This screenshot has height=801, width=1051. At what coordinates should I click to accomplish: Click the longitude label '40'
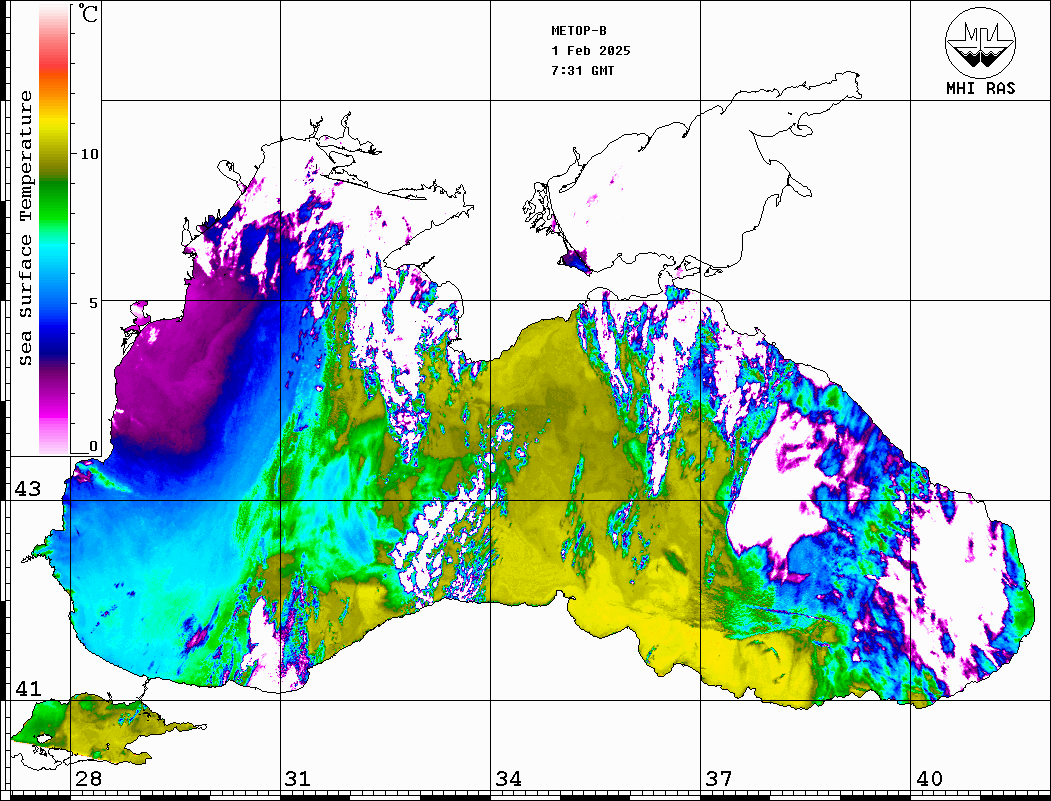coord(929,779)
